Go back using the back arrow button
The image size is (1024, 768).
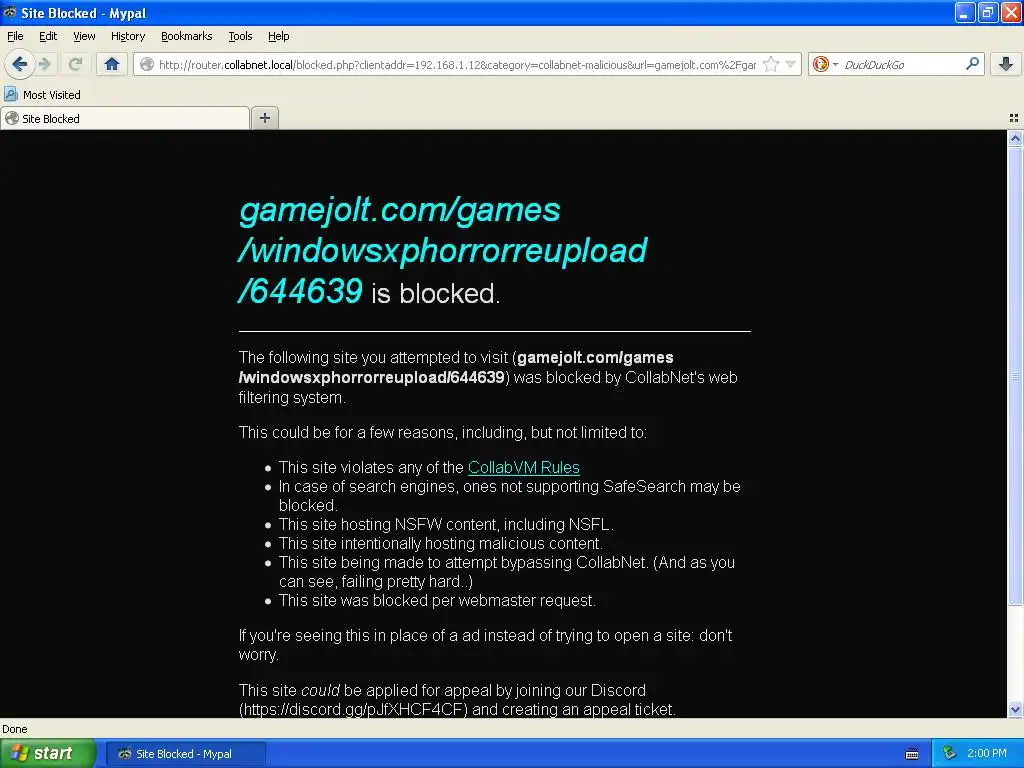[x=19, y=64]
